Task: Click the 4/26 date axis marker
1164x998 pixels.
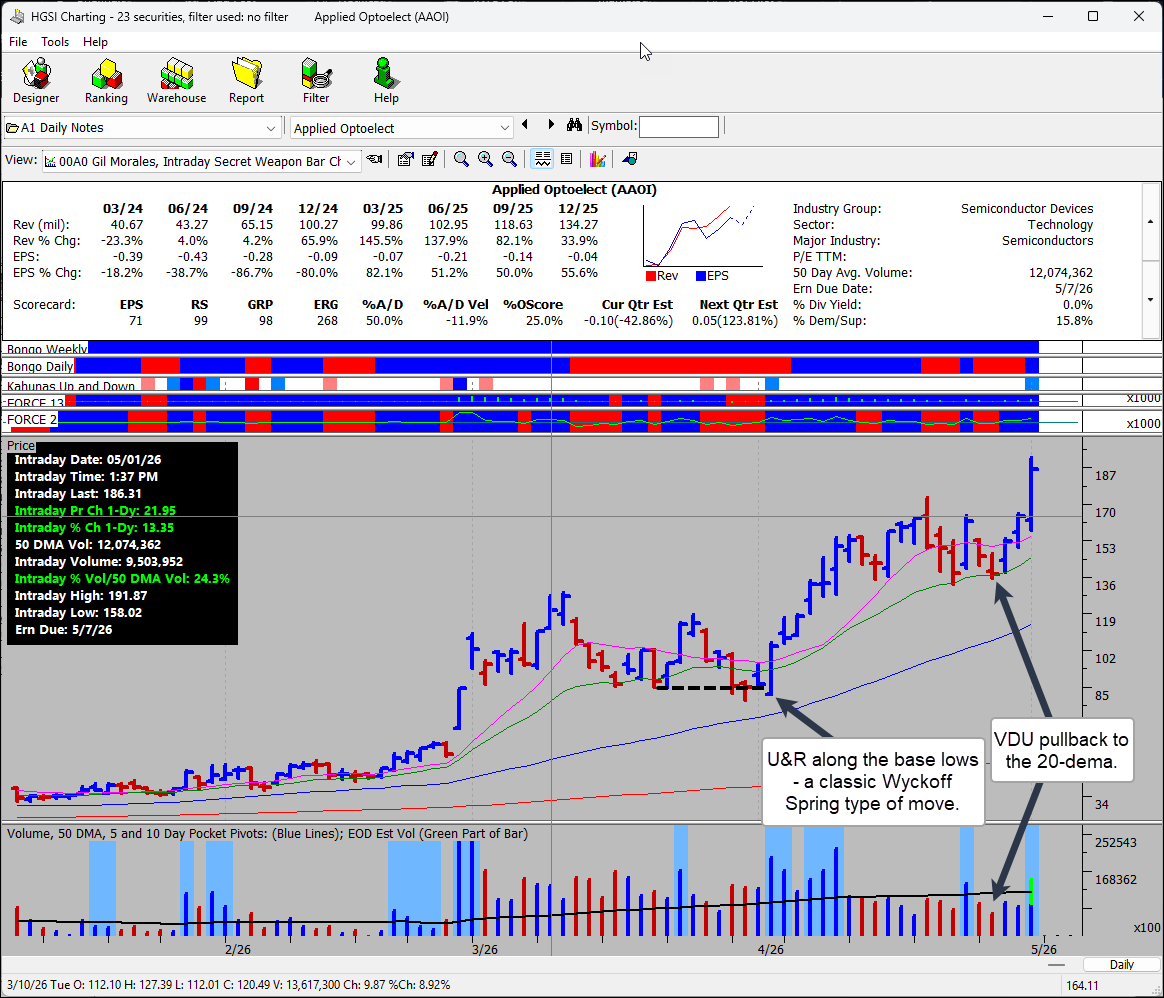Action: pyautogui.click(x=771, y=949)
